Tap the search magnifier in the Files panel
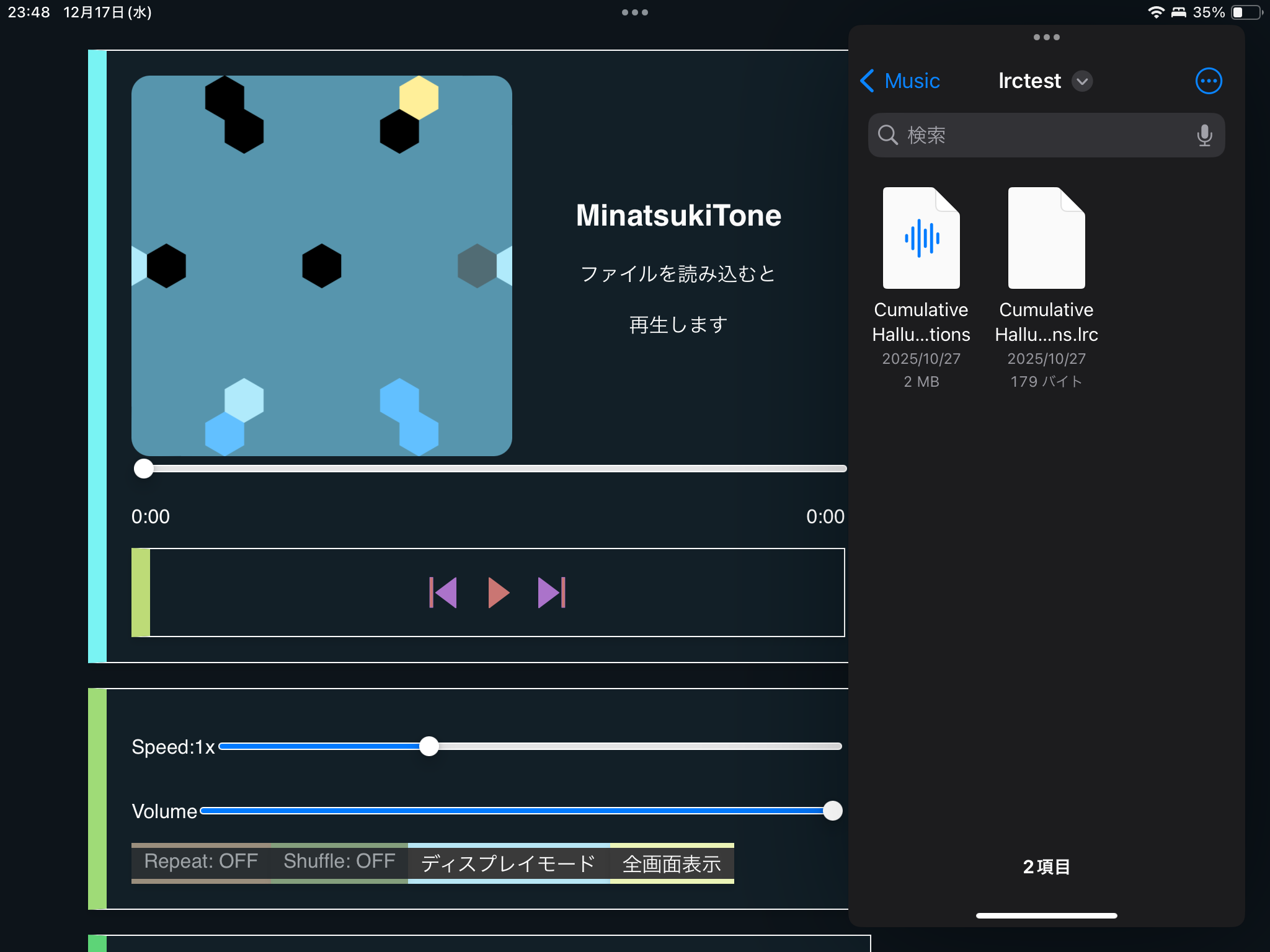The width and height of the screenshot is (1270, 952). [888, 135]
